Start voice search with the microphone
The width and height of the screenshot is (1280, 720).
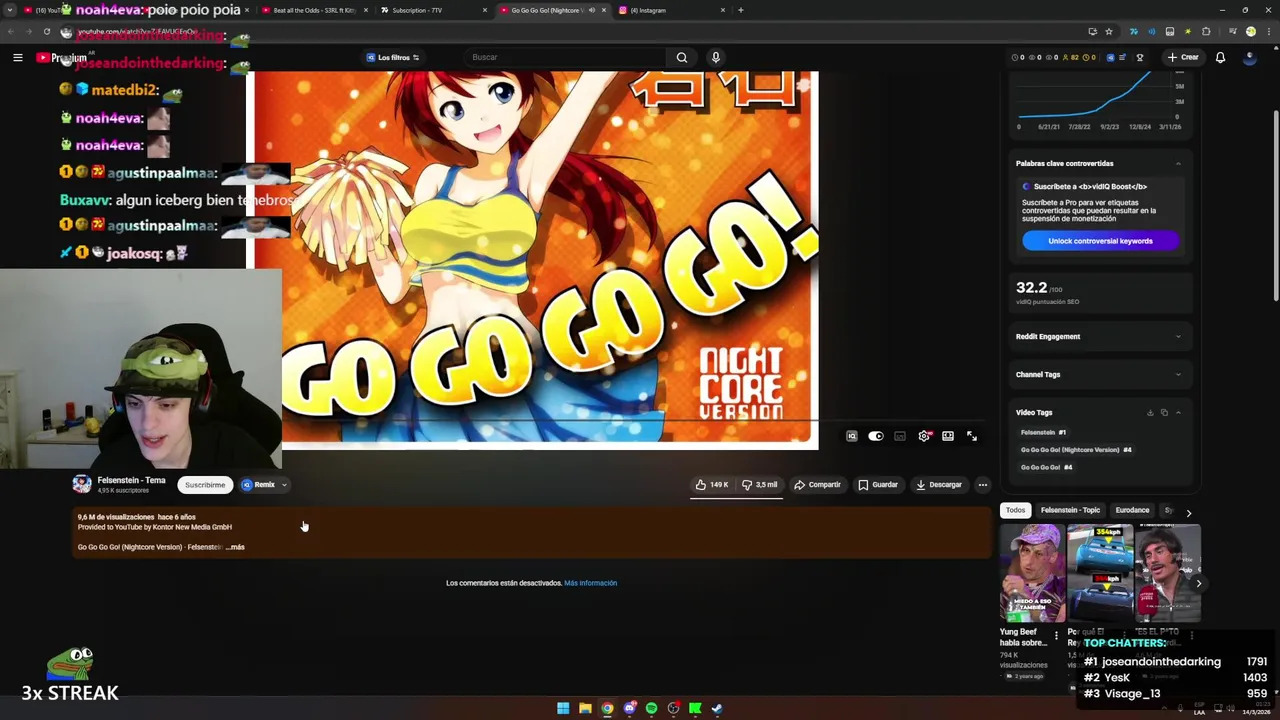coord(715,57)
